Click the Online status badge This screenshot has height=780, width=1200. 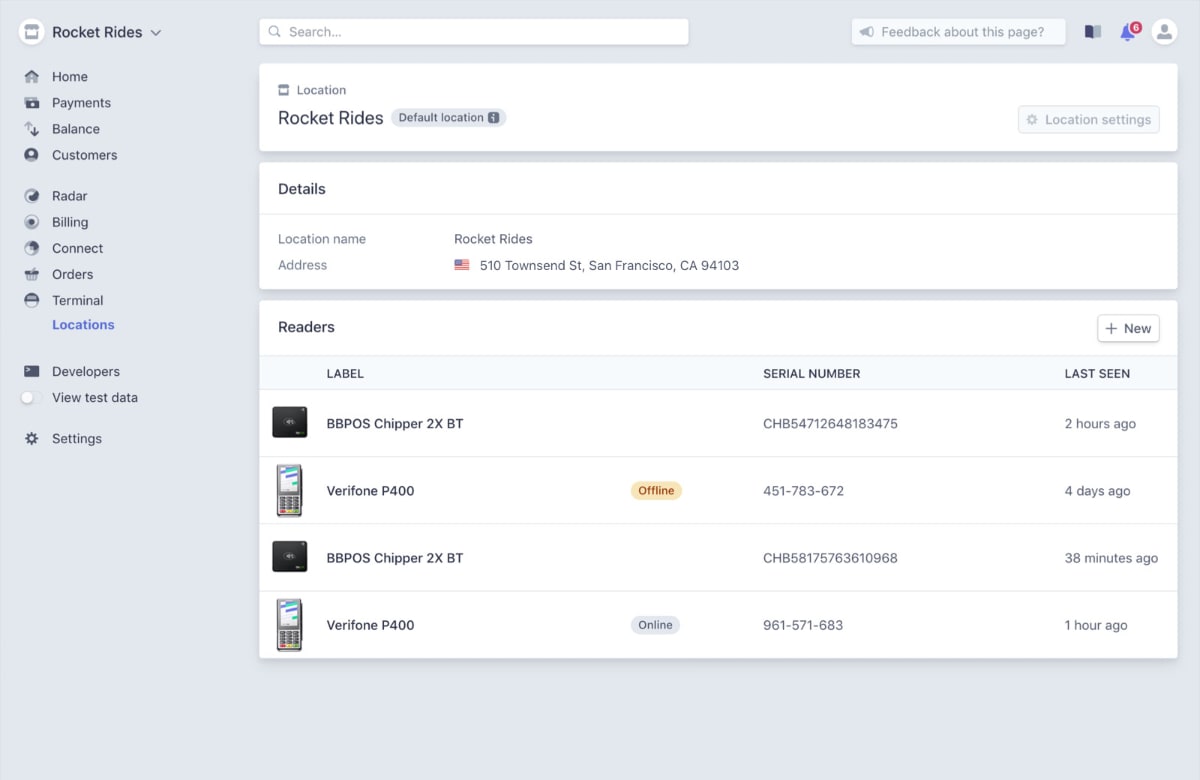[655, 625]
